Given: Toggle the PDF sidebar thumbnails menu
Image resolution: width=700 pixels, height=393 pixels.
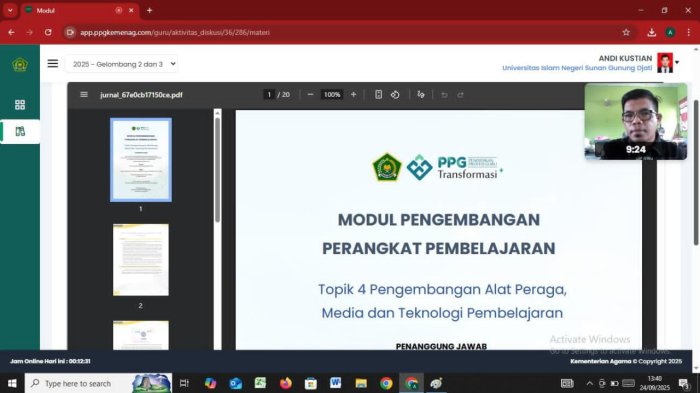Looking at the screenshot, I should tap(83, 94).
